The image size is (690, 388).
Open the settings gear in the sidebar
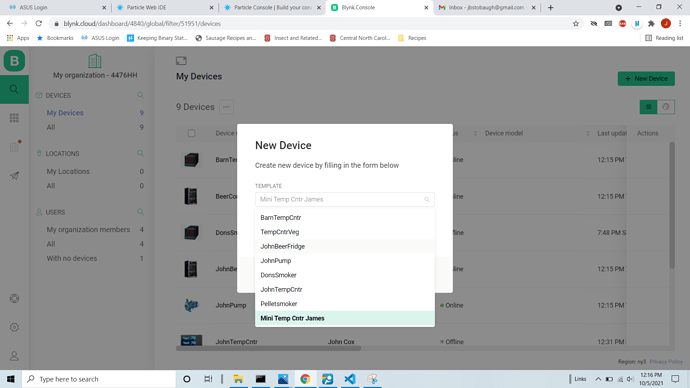coord(14,327)
